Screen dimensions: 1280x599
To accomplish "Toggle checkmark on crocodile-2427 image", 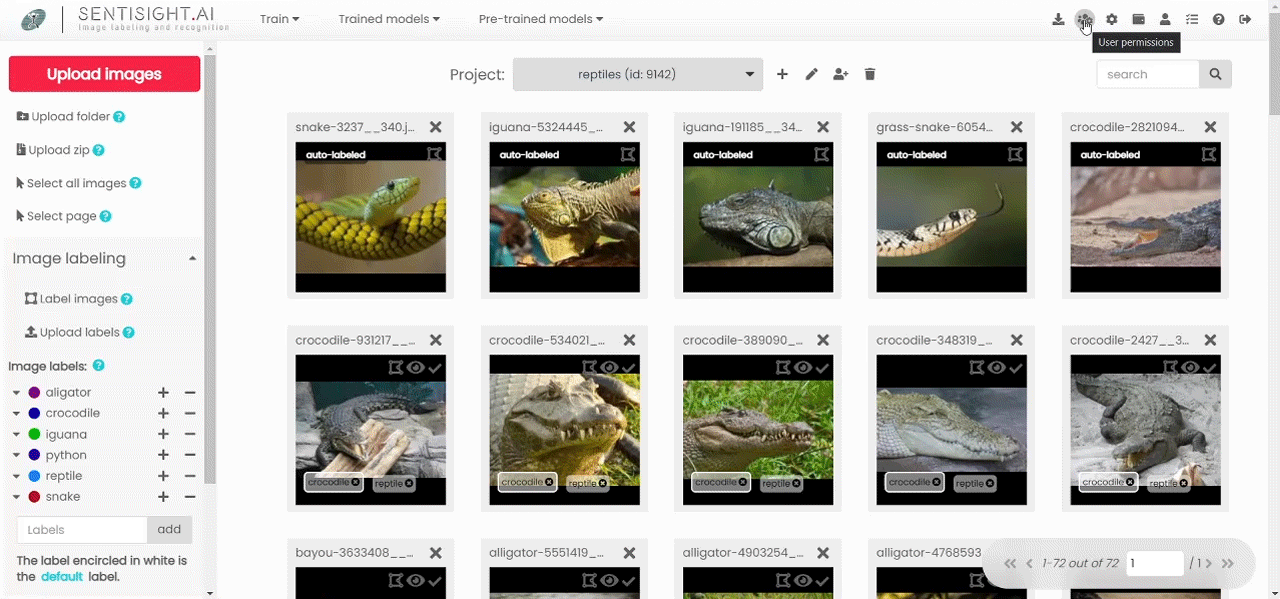I will (1210, 368).
